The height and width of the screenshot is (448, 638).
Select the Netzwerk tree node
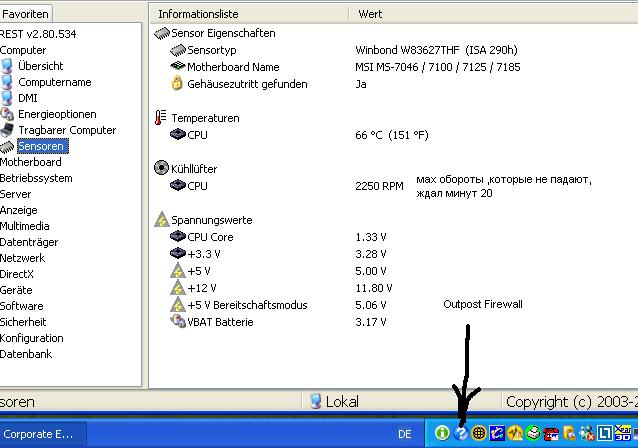23,258
